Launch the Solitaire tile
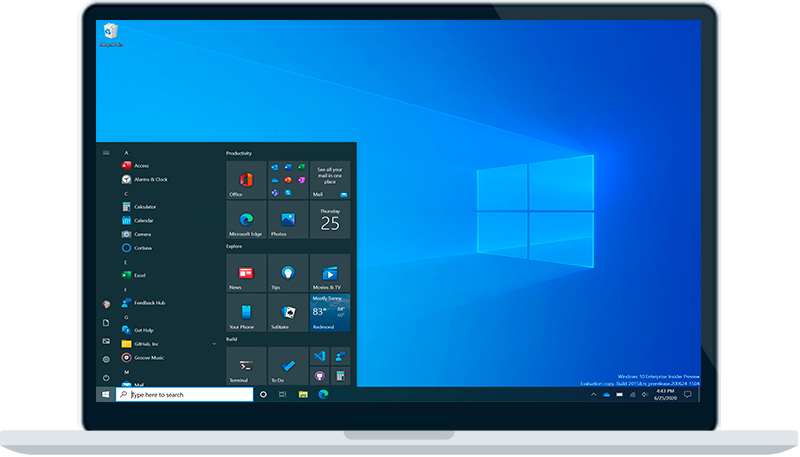800x457 pixels. coord(288,313)
